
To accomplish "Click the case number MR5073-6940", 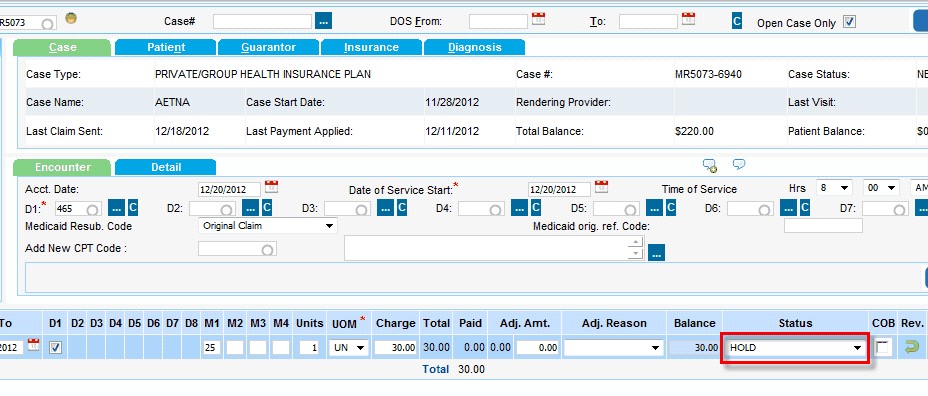I will pos(708,75).
